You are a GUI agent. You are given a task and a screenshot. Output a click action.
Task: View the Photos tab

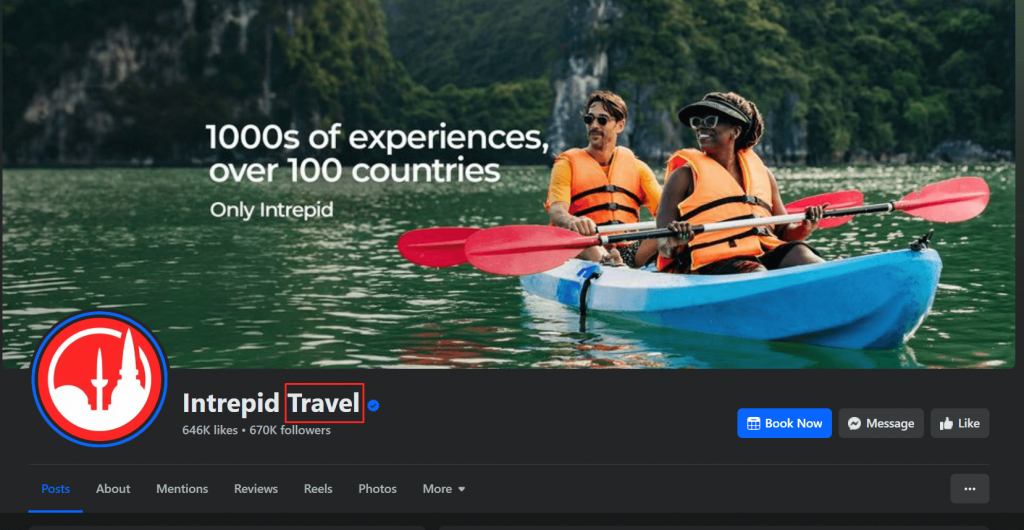tap(377, 489)
